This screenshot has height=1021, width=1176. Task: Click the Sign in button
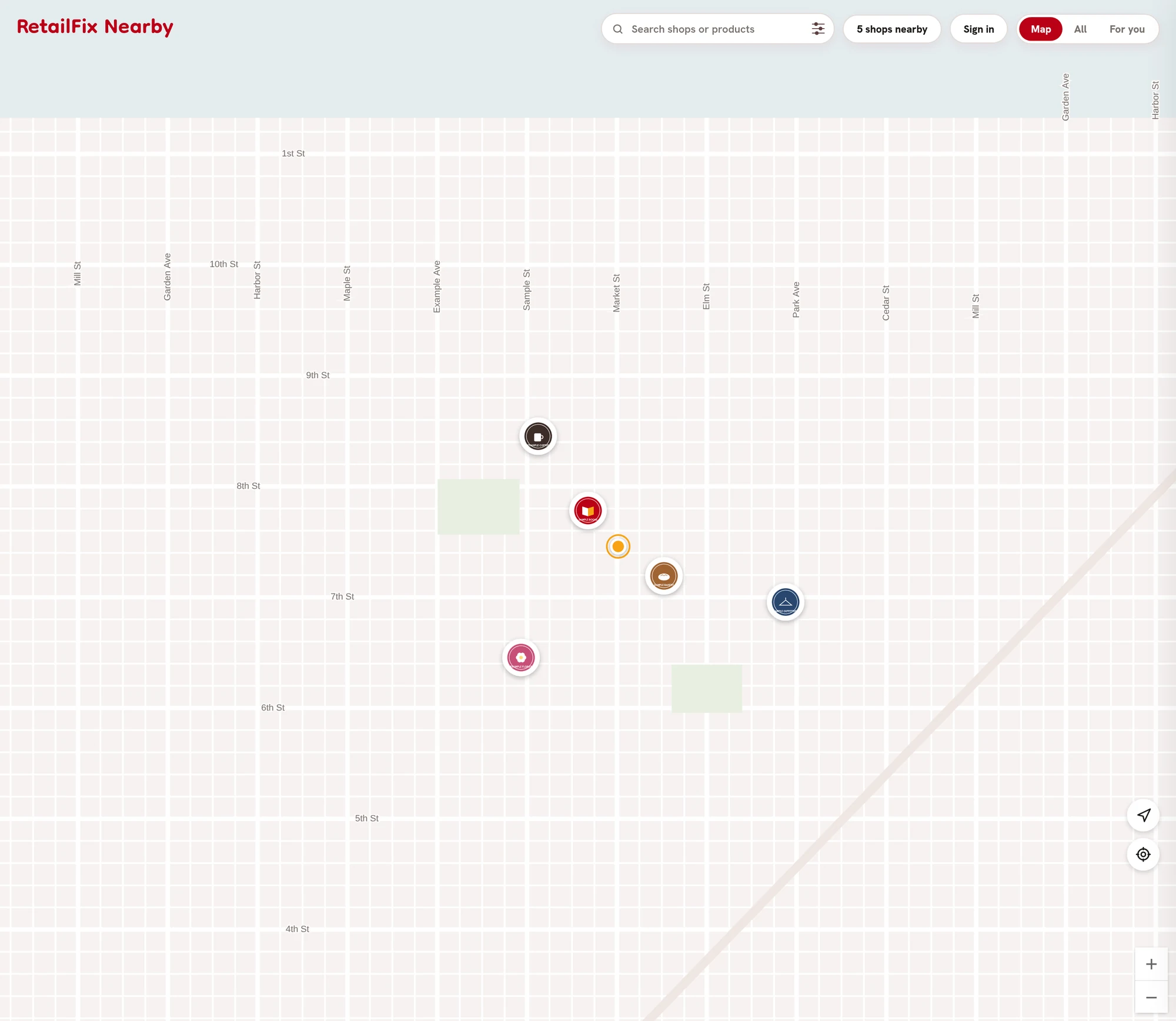click(978, 29)
